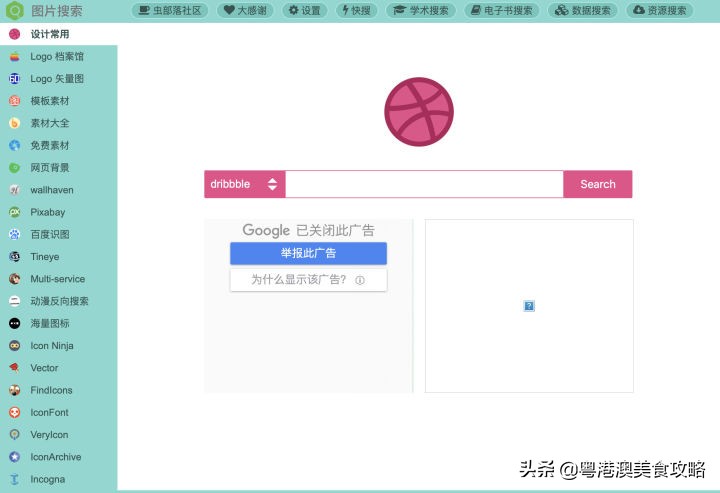Screen dimensions: 720x493
Task: Click 为什么显示该广告? button
Action: [308, 280]
